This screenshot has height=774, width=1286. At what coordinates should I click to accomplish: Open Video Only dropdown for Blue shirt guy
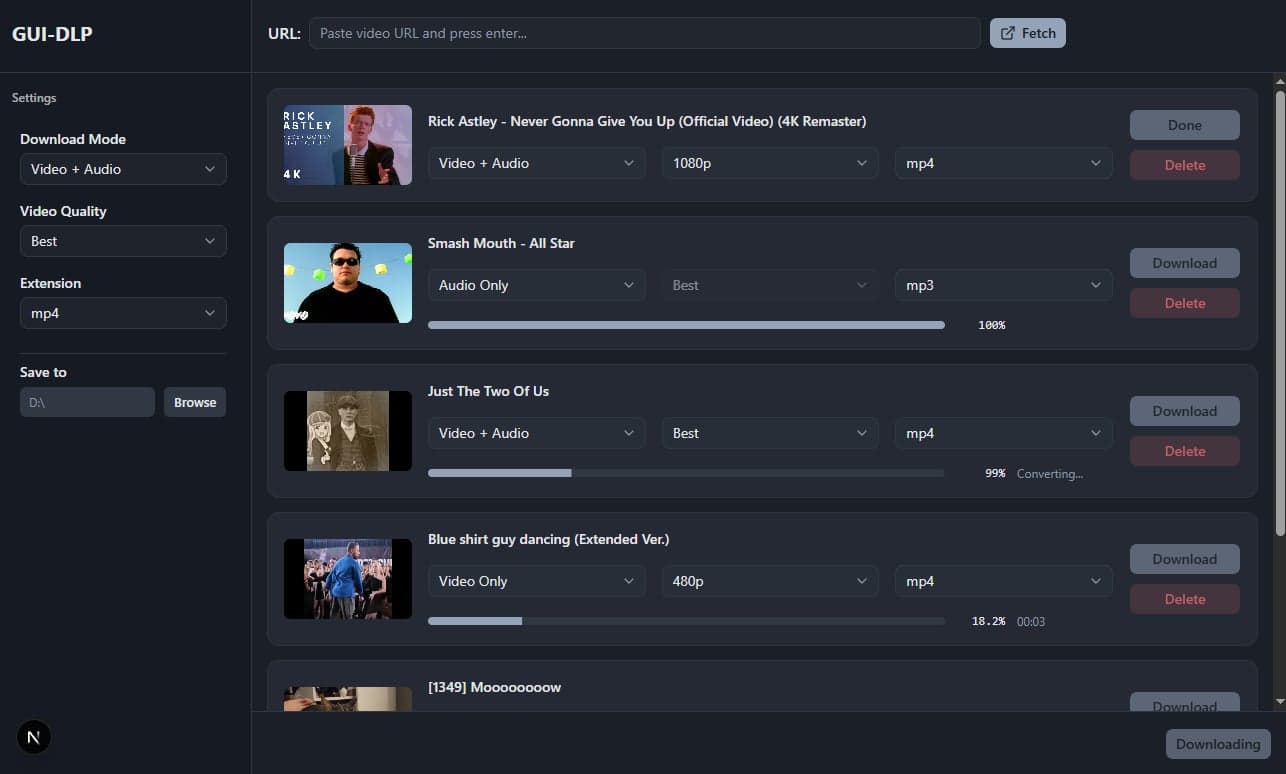537,581
